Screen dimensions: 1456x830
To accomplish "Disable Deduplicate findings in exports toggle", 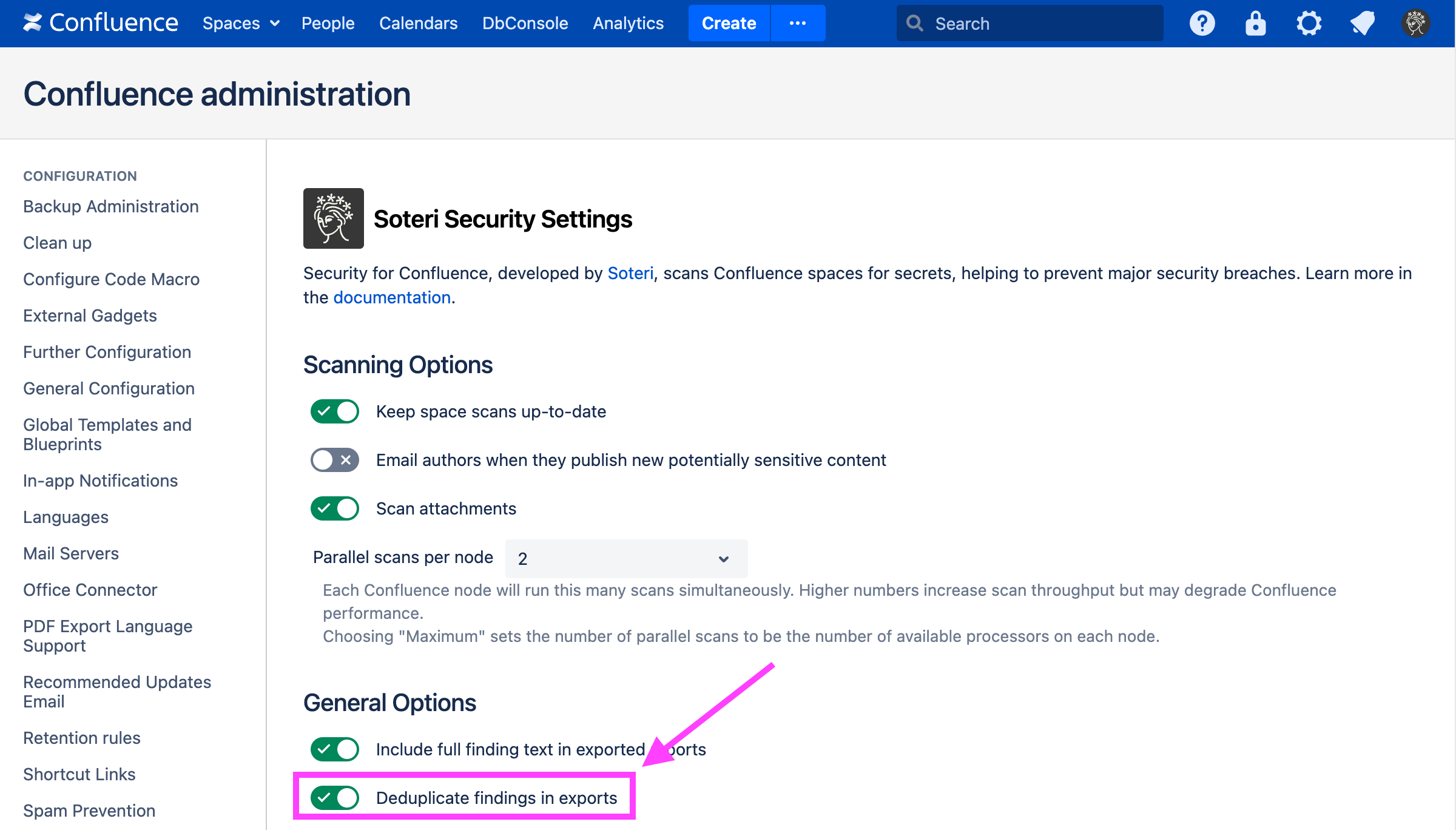I will point(335,797).
